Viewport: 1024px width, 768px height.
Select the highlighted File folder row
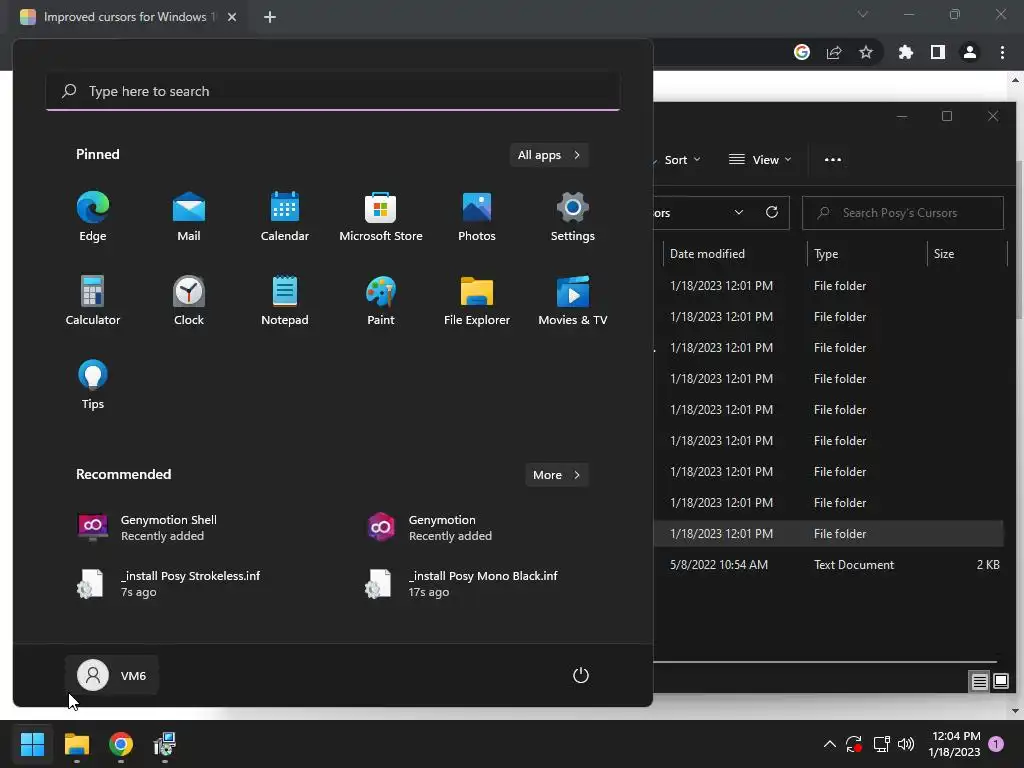point(828,534)
